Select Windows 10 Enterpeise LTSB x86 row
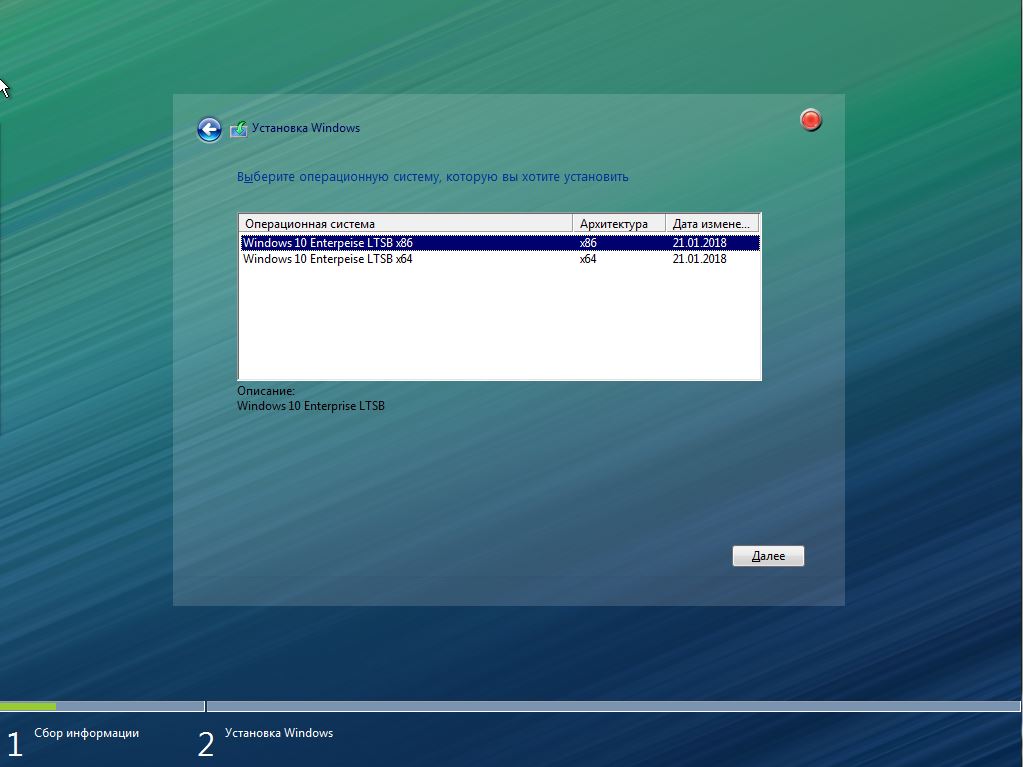The width and height of the screenshot is (1023, 767). pyautogui.click(x=500, y=243)
